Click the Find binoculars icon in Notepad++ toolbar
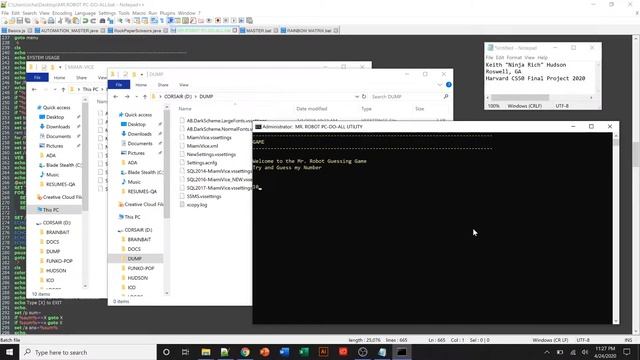This screenshot has height=360, width=640. pyautogui.click(x=102, y=20)
